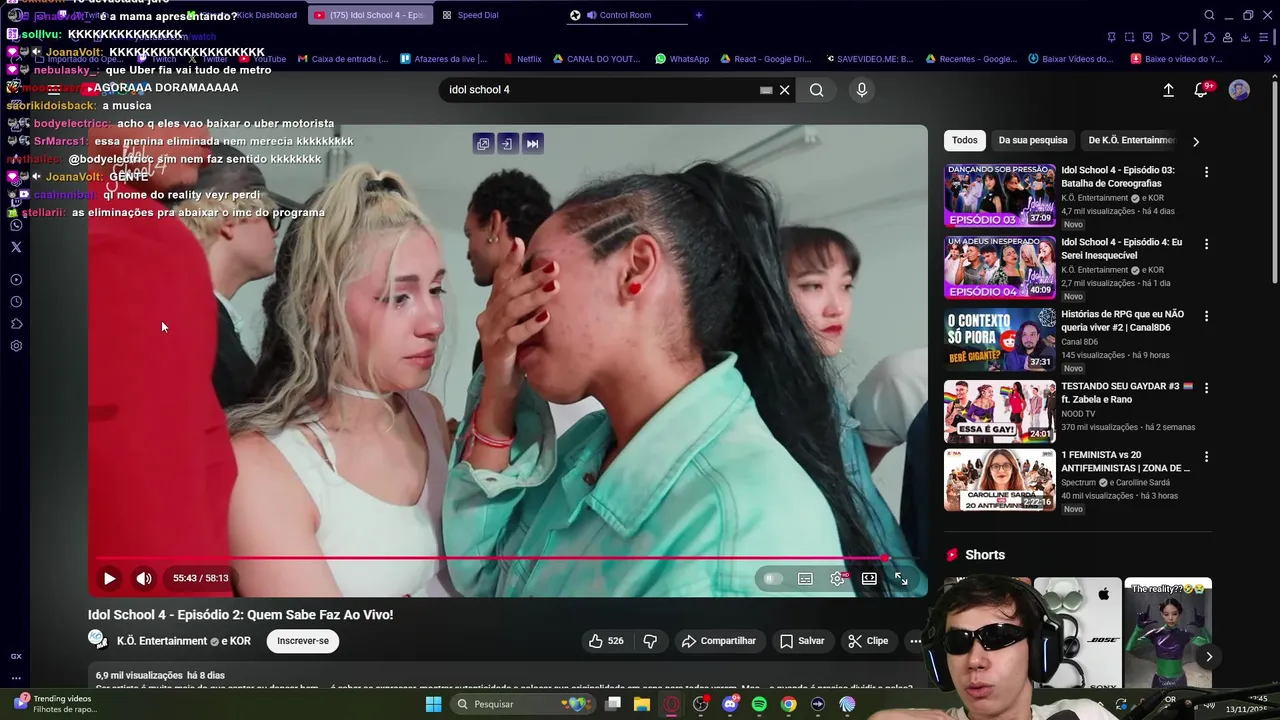The height and width of the screenshot is (720, 1280).
Task: Show more filter chips with arrow
Action: point(1195,141)
